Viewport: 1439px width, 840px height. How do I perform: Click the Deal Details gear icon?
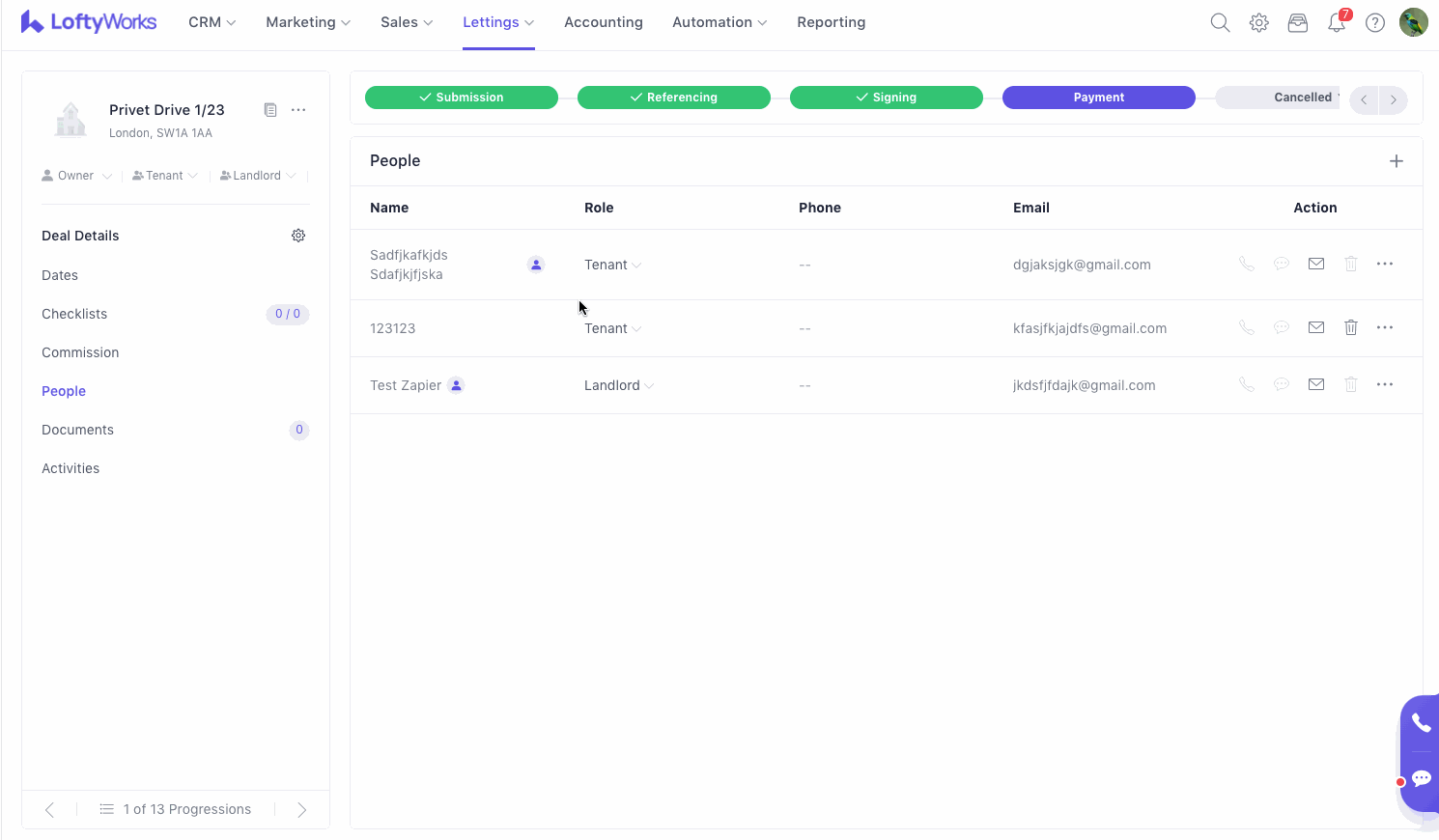click(x=298, y=236)
